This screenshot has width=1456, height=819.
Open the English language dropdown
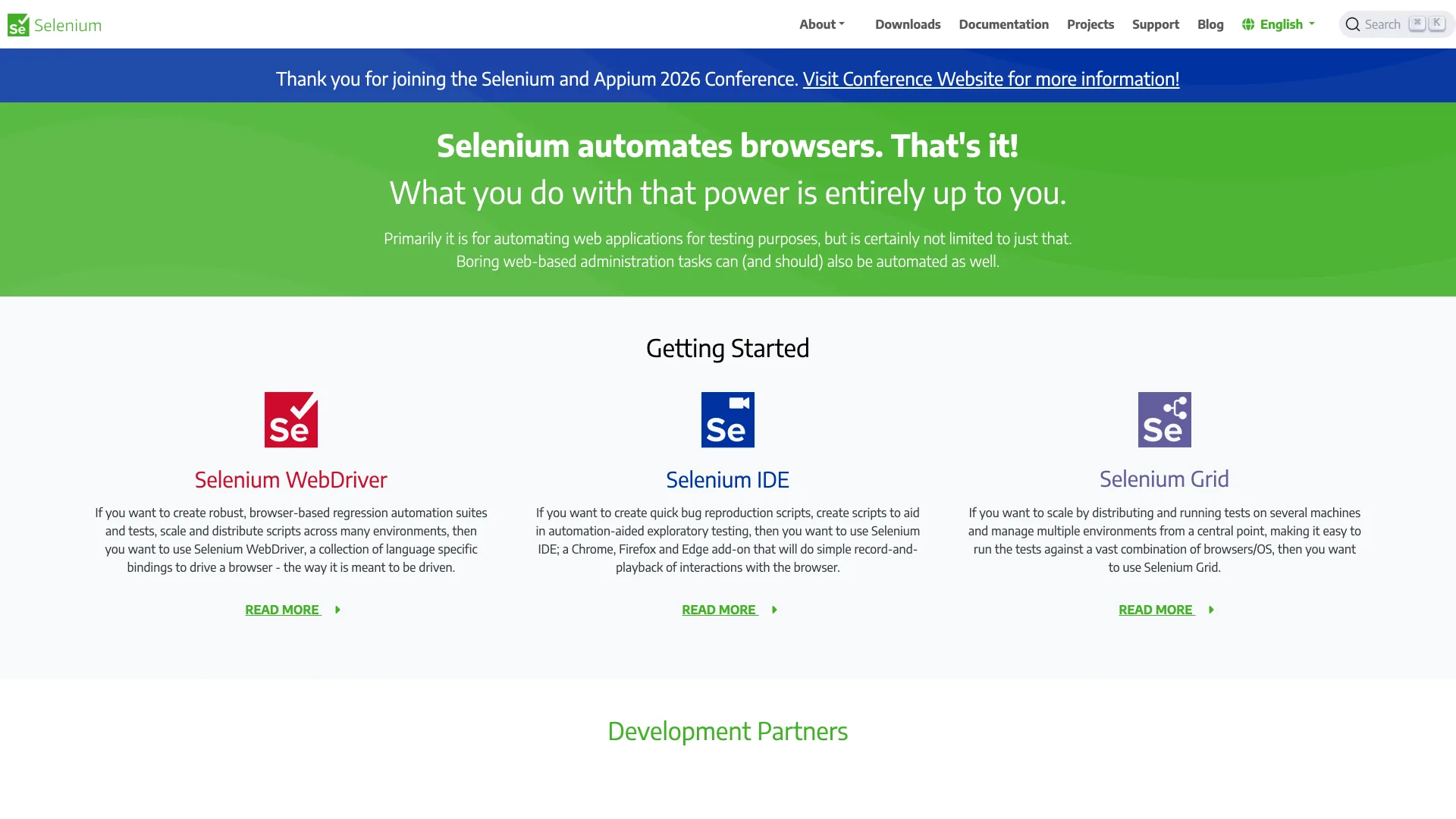(1279, 24)
